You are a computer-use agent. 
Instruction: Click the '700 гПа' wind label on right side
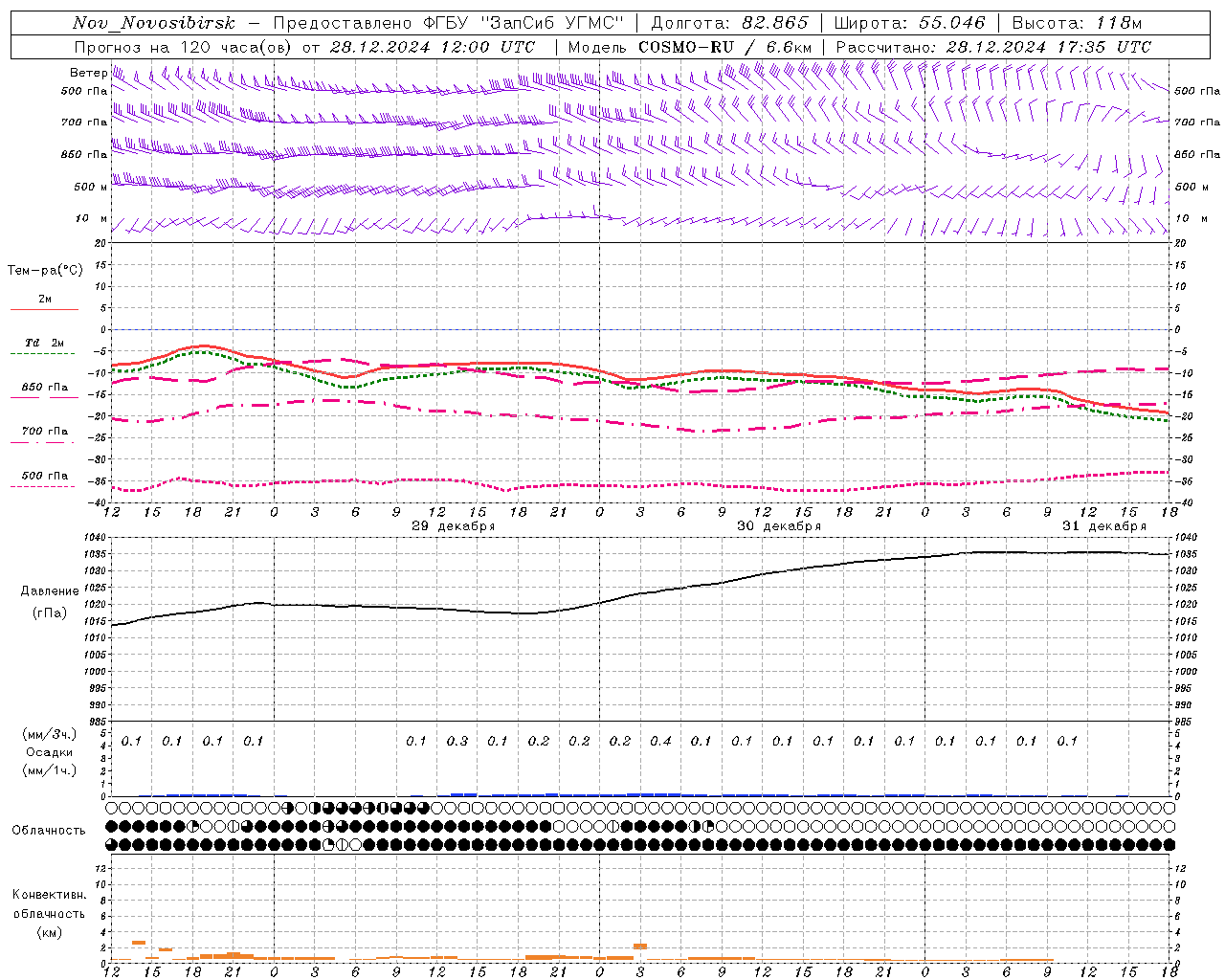click(1197, 122)
